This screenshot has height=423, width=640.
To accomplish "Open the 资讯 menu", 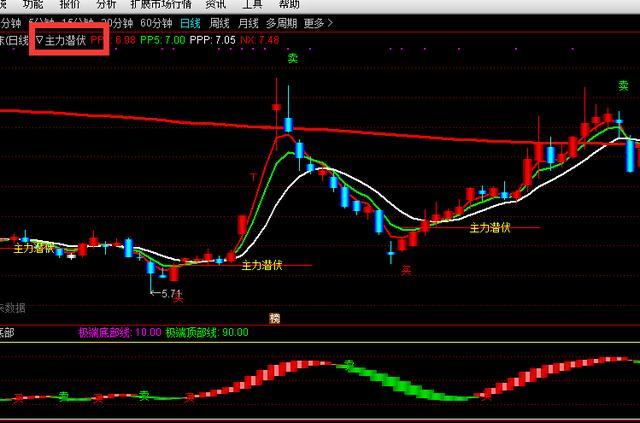I will click(x=215, y=5).
